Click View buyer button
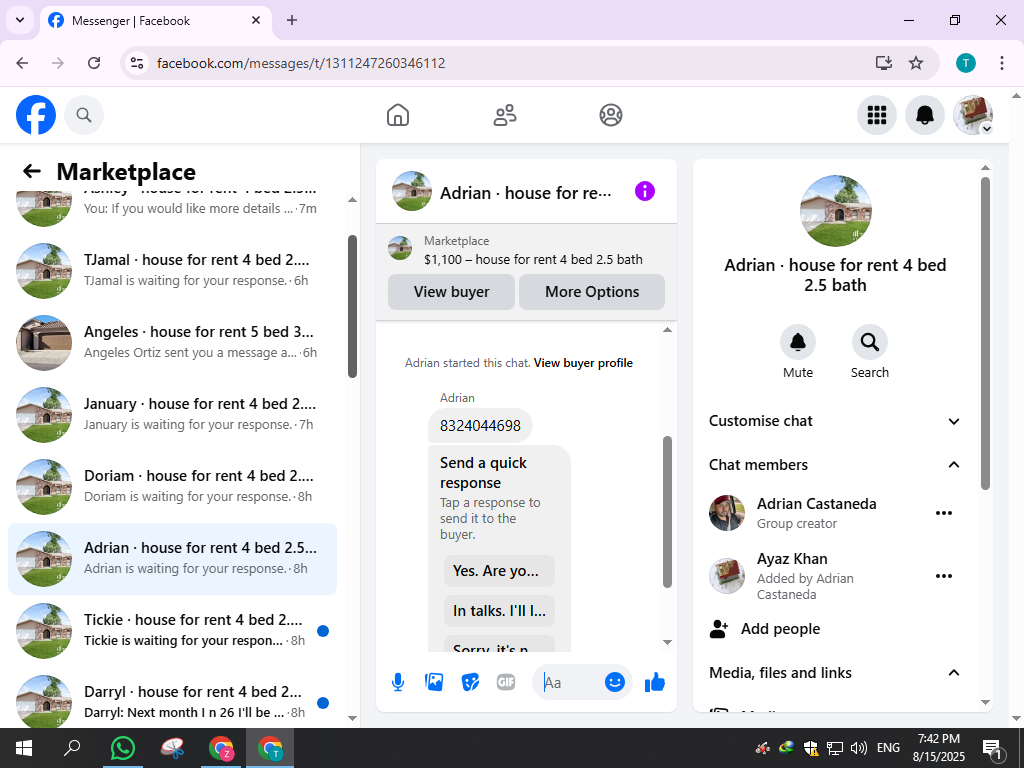 (451, 292)
